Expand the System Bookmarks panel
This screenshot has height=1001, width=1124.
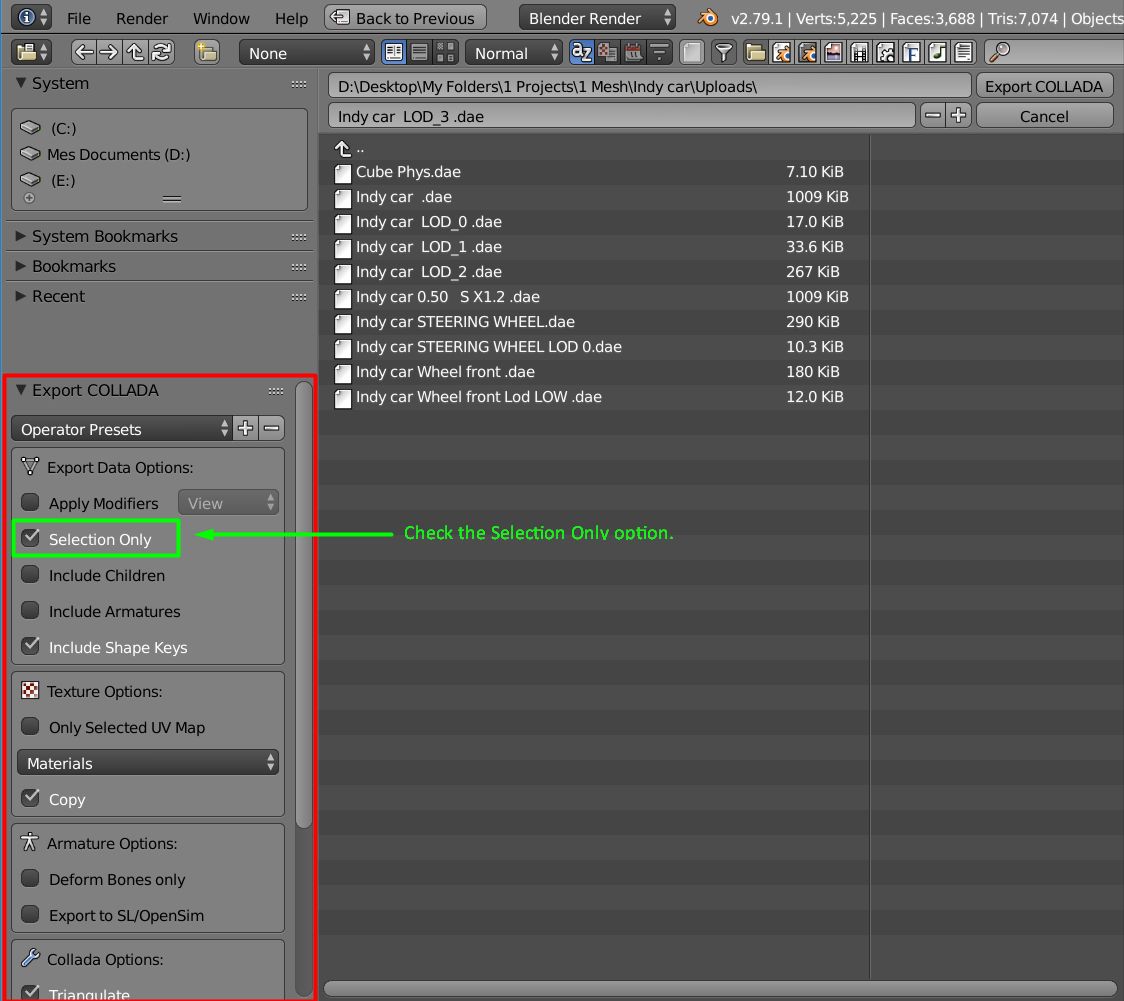[21, 236]
